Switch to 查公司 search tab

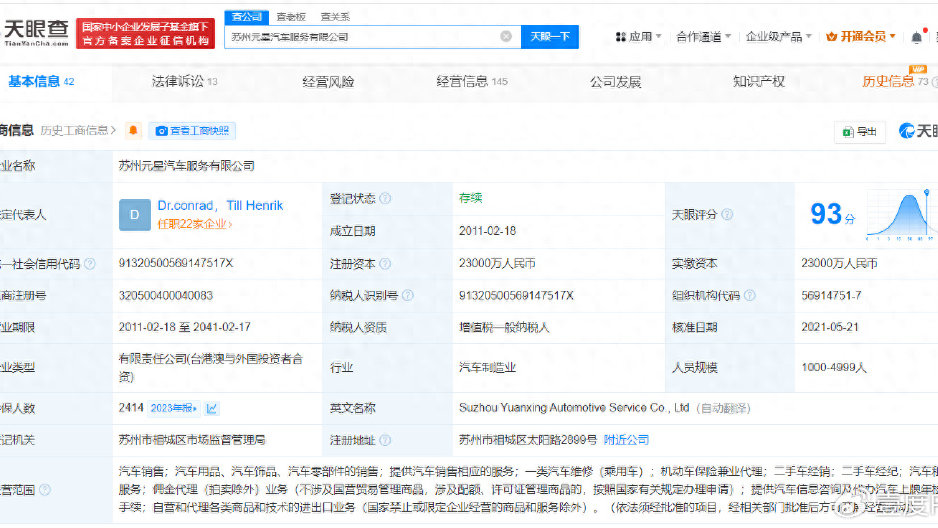(246, 17)
